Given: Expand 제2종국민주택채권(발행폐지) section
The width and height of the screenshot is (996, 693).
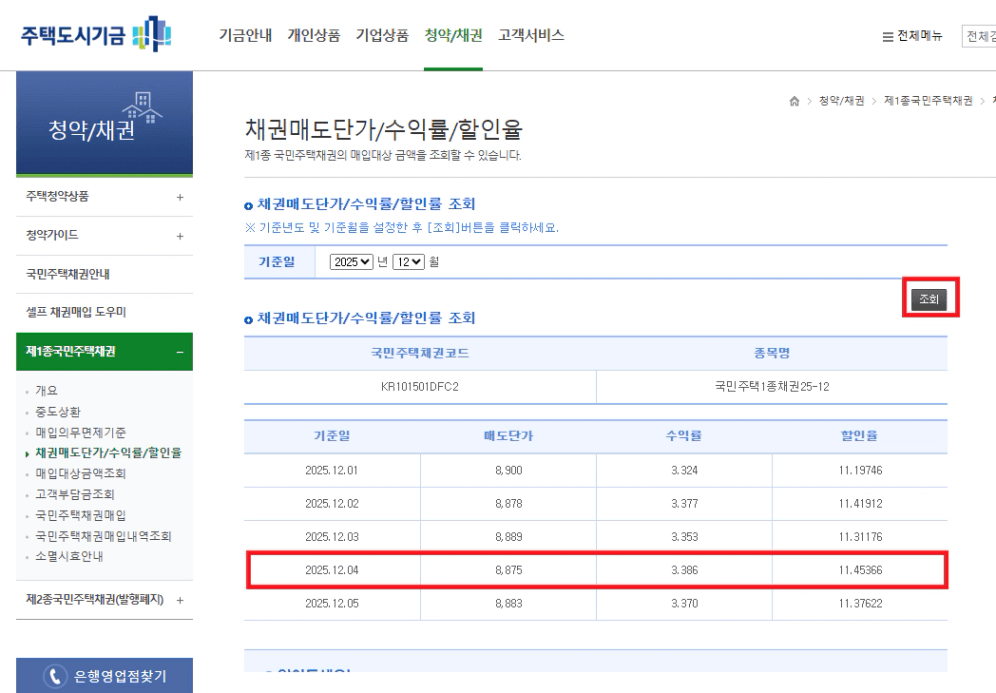Looking at the screenshot, I should tap(180, 599).
